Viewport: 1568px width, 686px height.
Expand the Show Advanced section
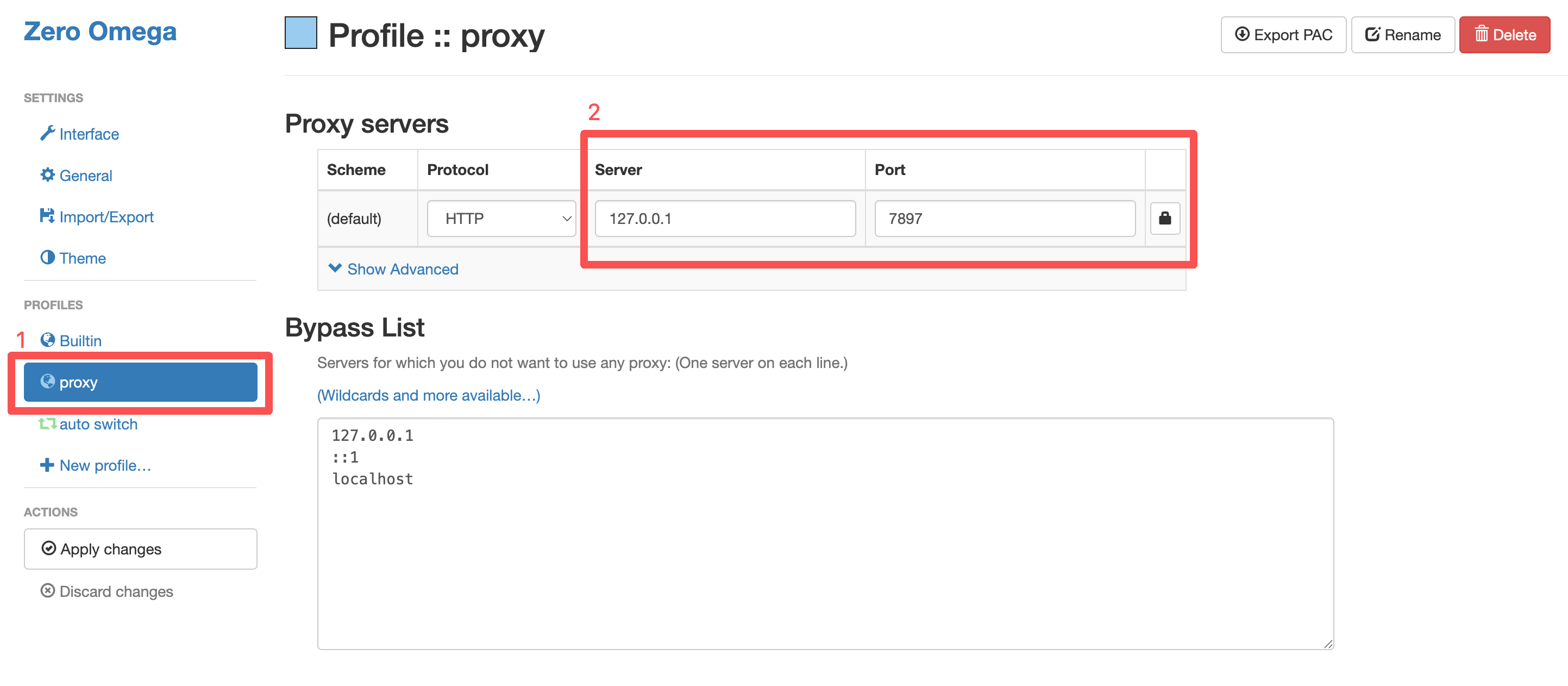click(x=393, y=269)
